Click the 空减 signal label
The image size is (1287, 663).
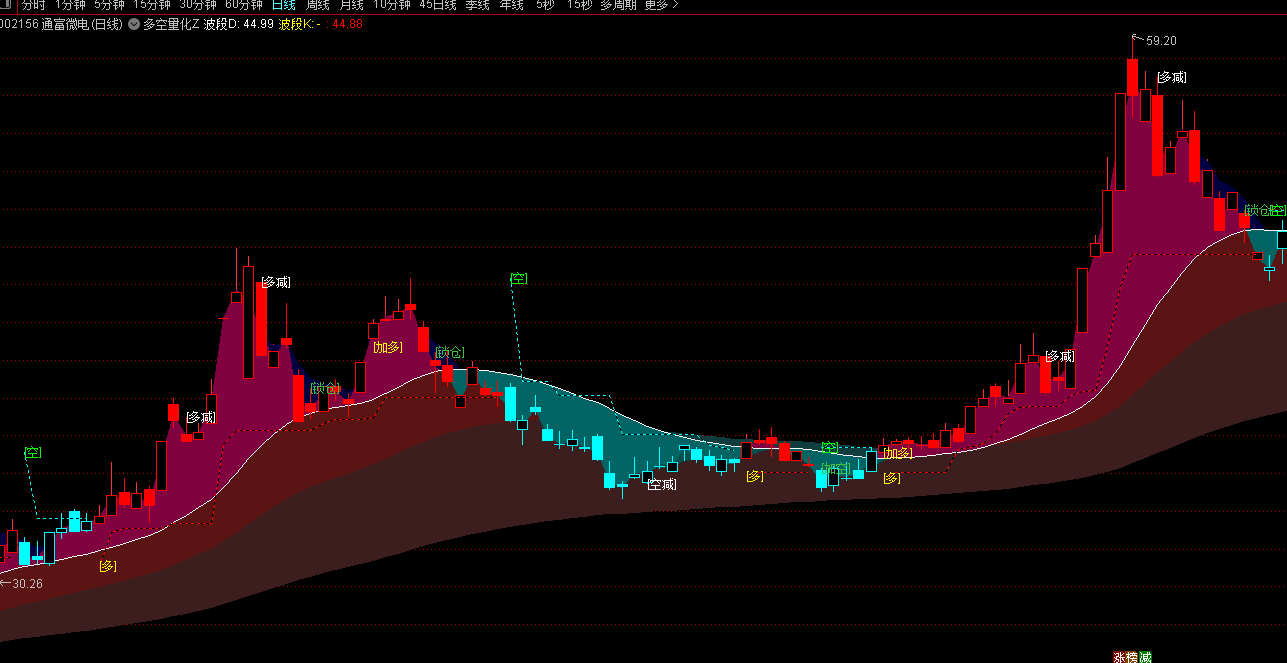tap(661, 485)
